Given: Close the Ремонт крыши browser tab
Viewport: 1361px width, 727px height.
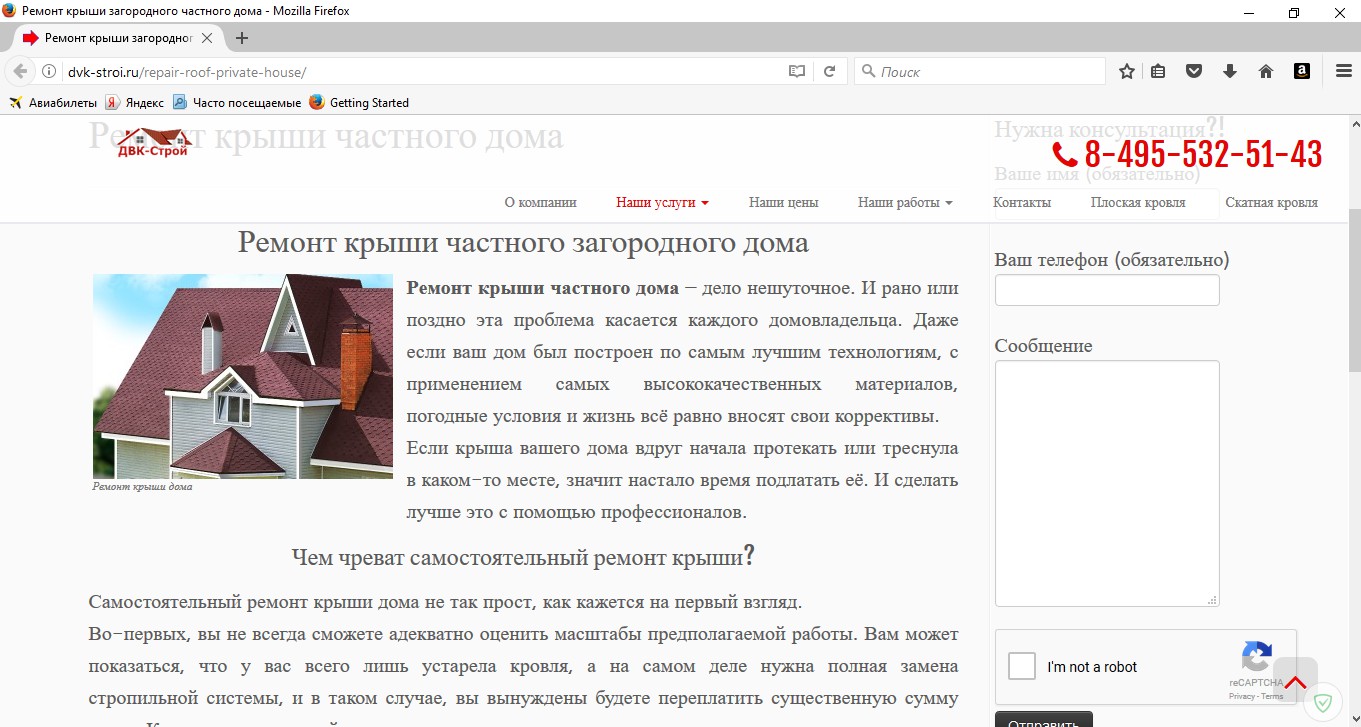Looking at the screenshot, I should pos(207,38).
